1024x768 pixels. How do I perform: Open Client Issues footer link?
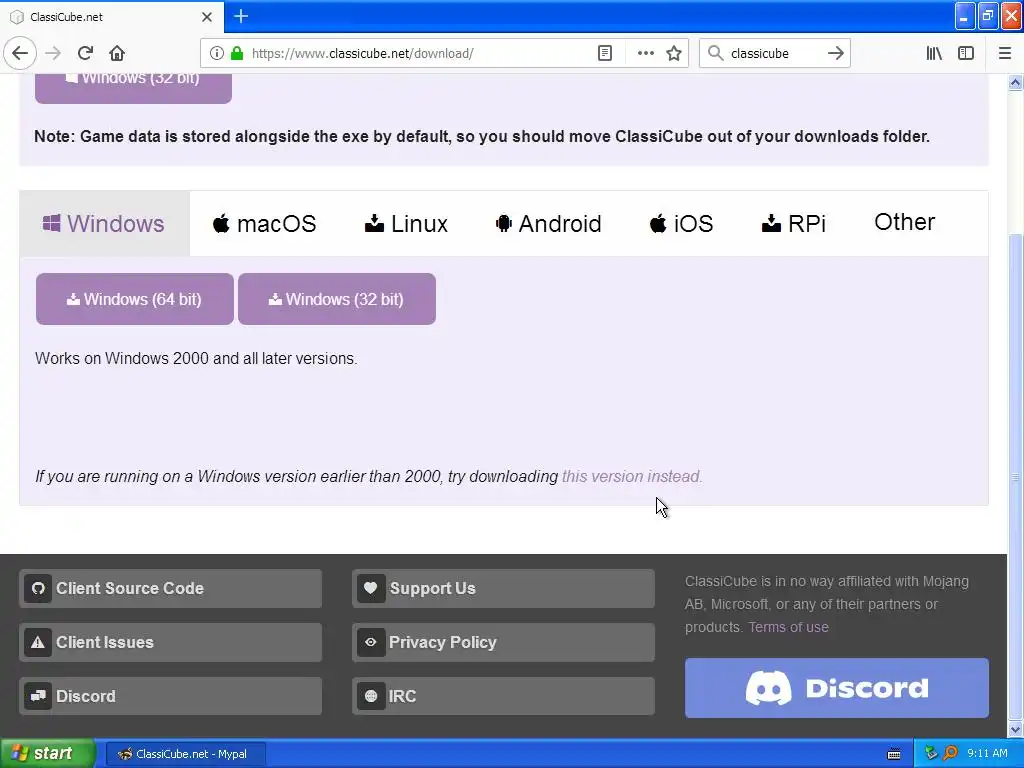(170, 643)
